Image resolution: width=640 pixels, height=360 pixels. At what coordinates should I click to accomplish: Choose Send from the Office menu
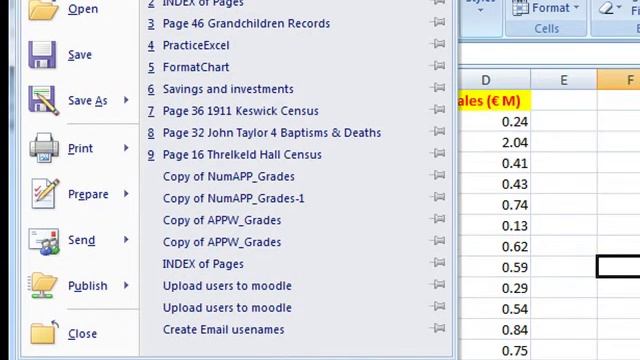tap(82, 240)
